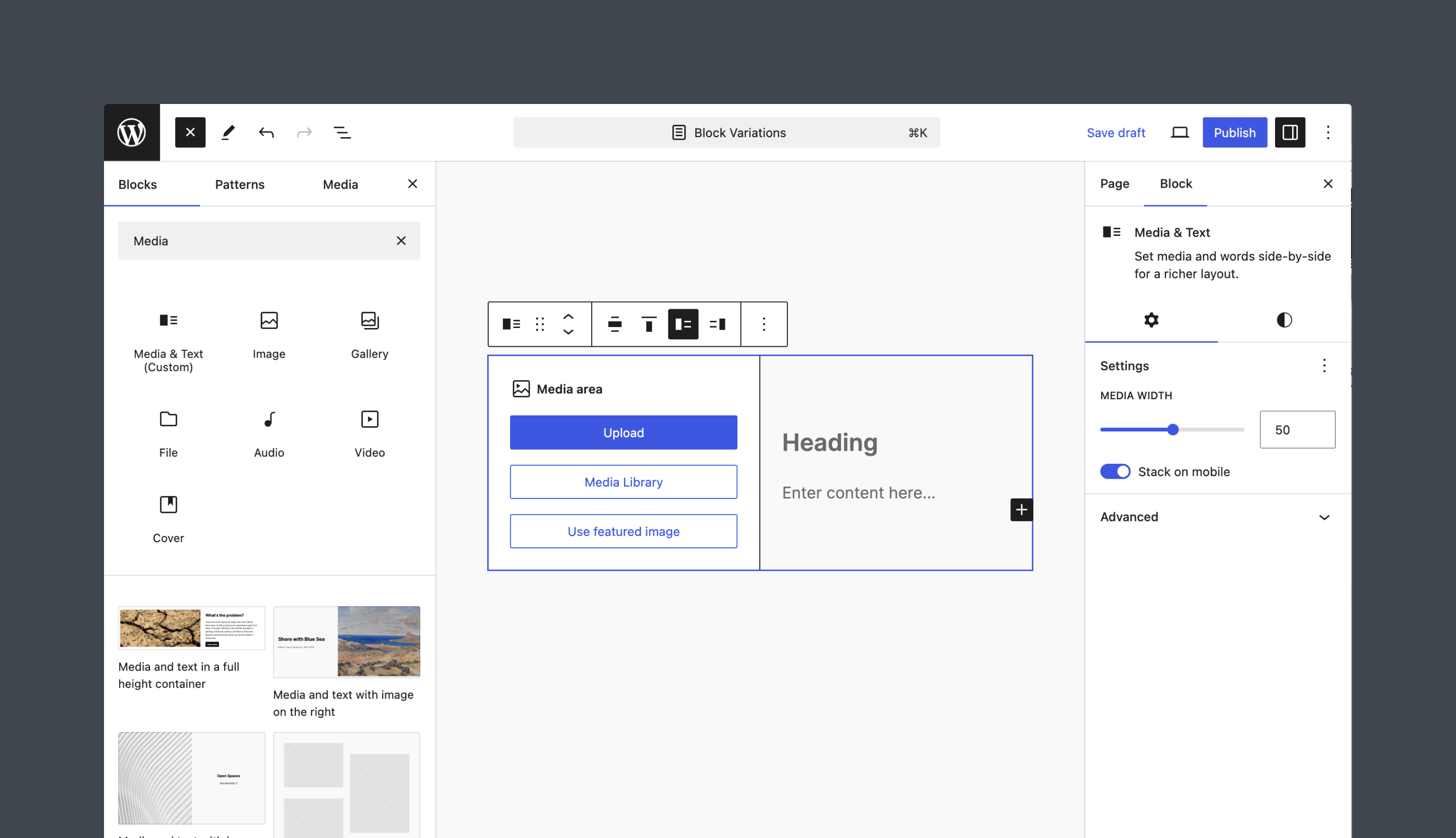Click the Redo arrow
Screen dimensions: 1456x838
[304, 133]
